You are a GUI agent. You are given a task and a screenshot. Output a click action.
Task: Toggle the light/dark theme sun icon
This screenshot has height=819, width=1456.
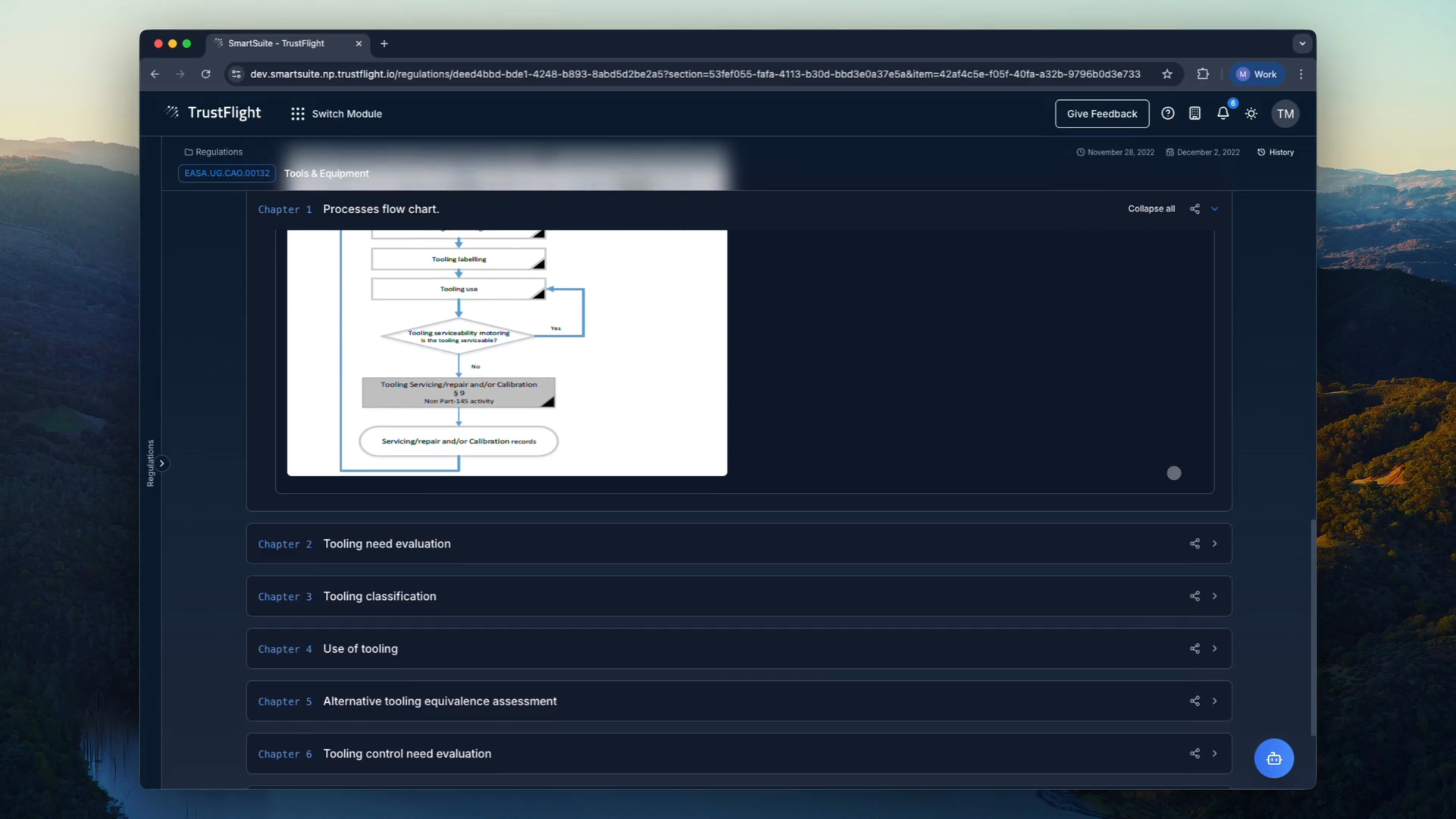point(1251,113)
